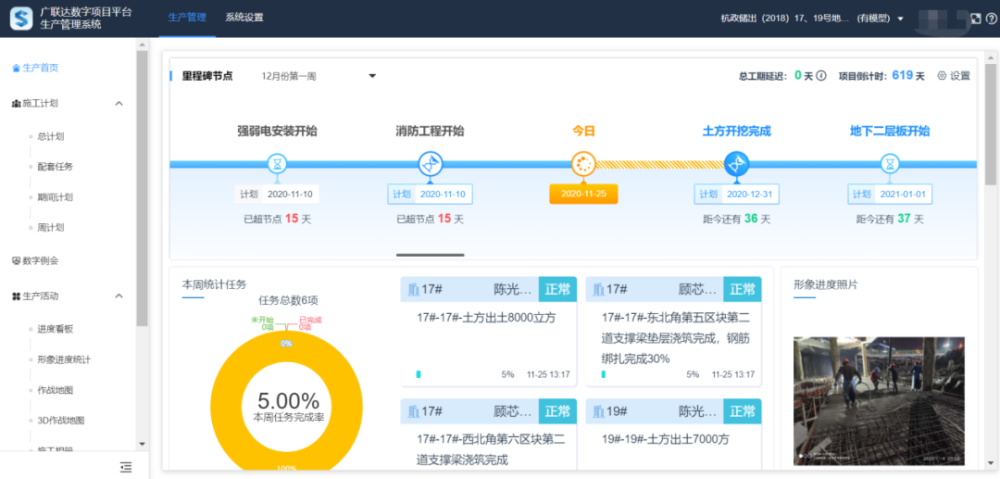Open 进度看板 in sidebar
Screen dimensions: 1000x479
[55, 329]
